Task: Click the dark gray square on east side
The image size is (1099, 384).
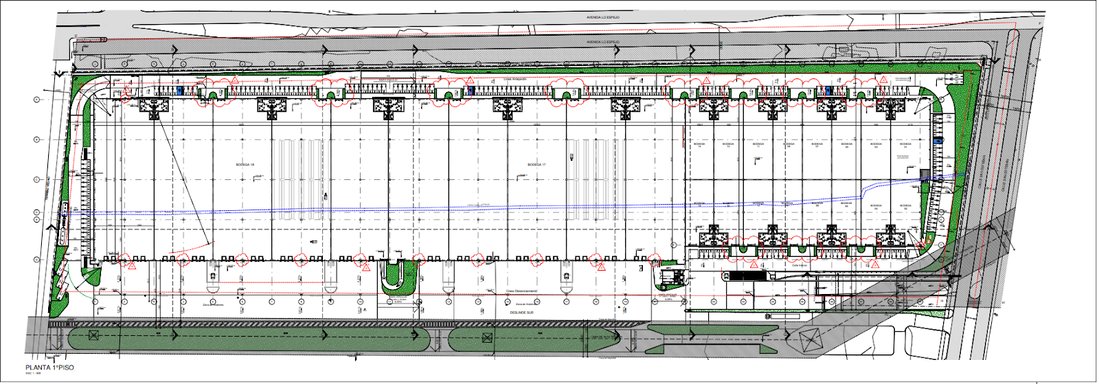Action: (x=924, y=174)
